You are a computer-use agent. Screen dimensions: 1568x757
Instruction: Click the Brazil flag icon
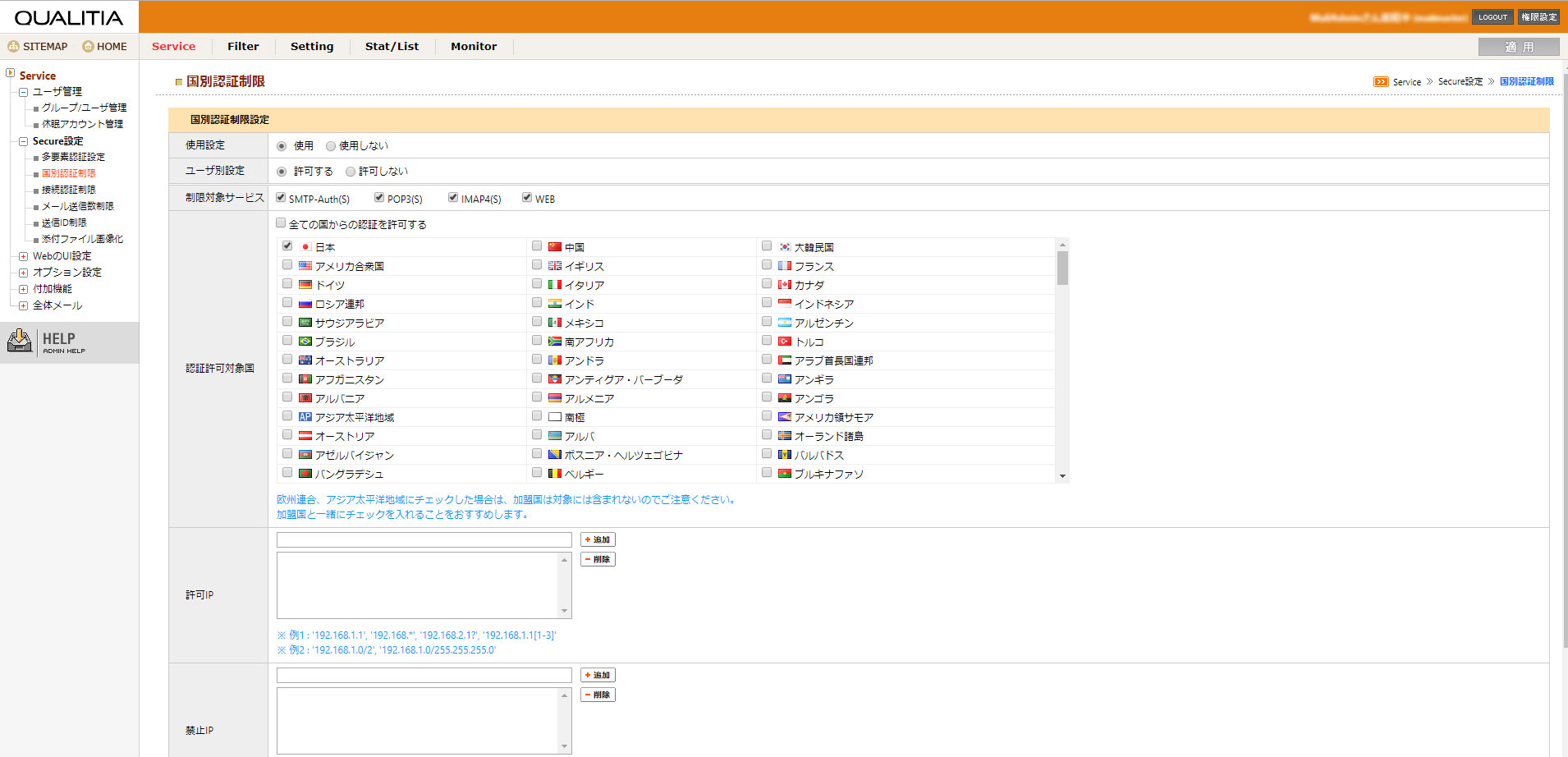(x=305, y=342)
